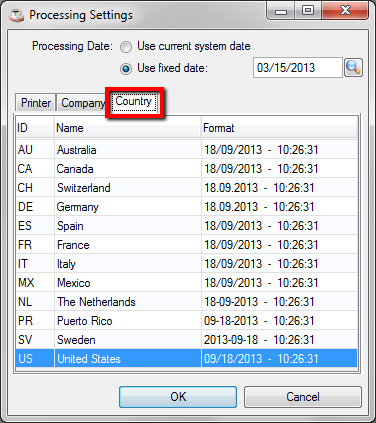Click the Cancel button
This screenshot has width=376, height=423.
point(303,397)
